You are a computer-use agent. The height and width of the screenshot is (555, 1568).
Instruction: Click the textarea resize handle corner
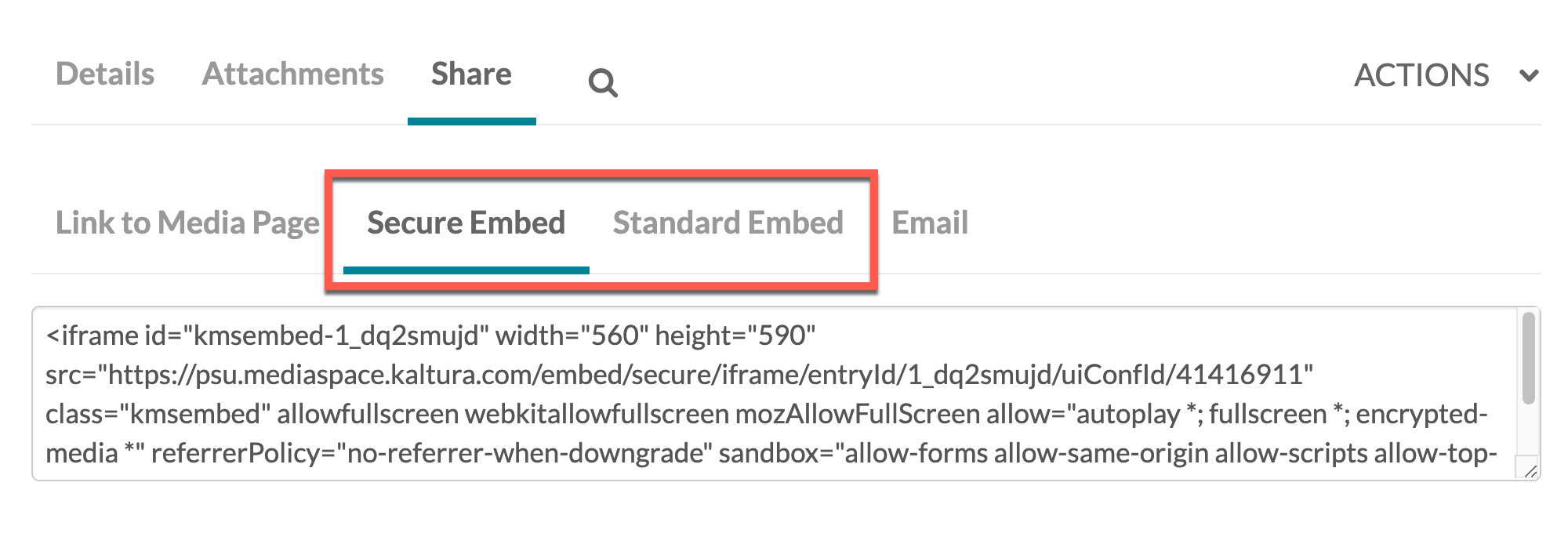(x=1530, y=470)
